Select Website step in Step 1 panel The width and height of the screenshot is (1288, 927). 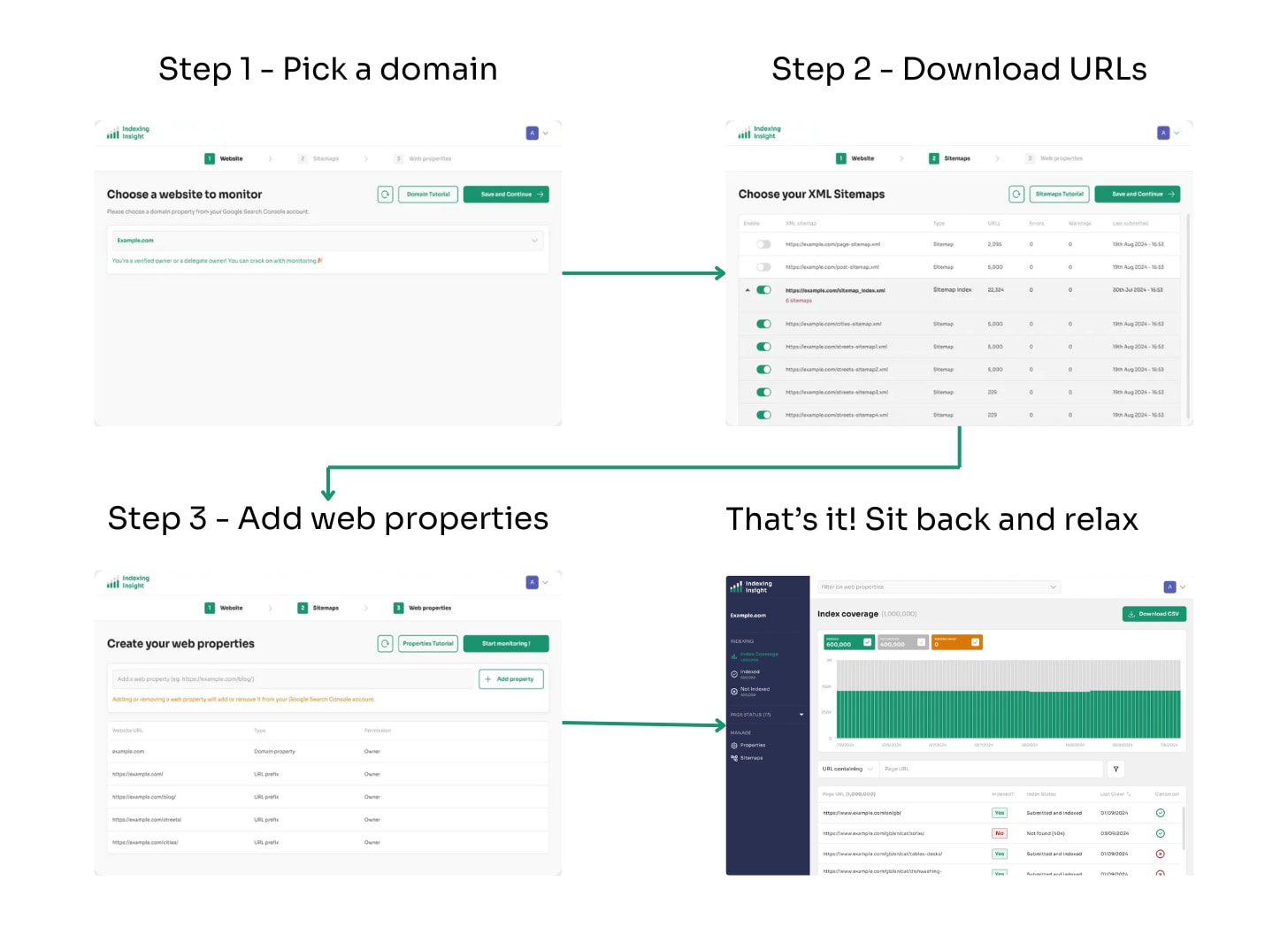click(x=224, y=158)
